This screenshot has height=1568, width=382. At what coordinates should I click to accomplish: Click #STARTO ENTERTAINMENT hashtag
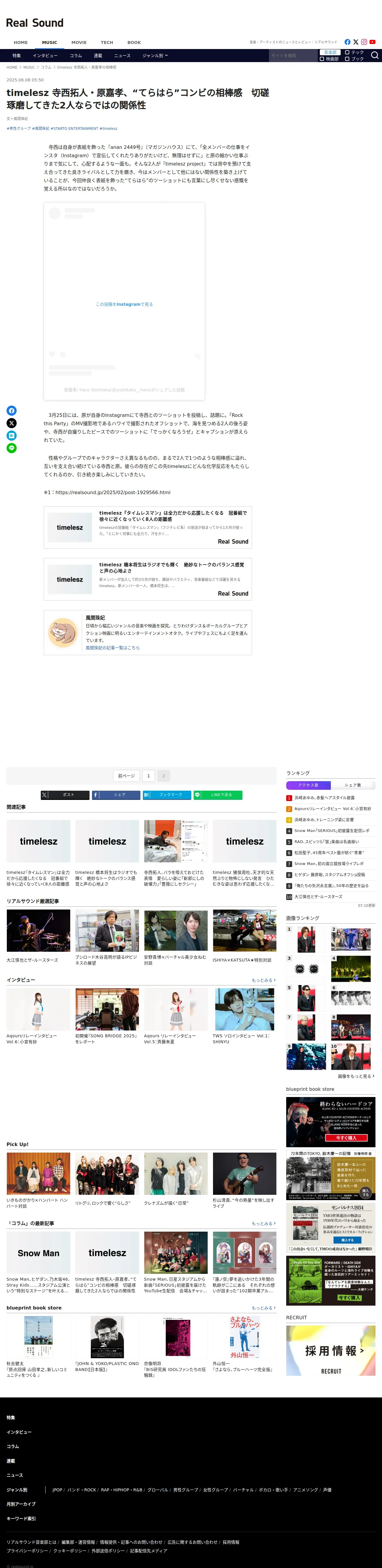(x=74, y=128)
